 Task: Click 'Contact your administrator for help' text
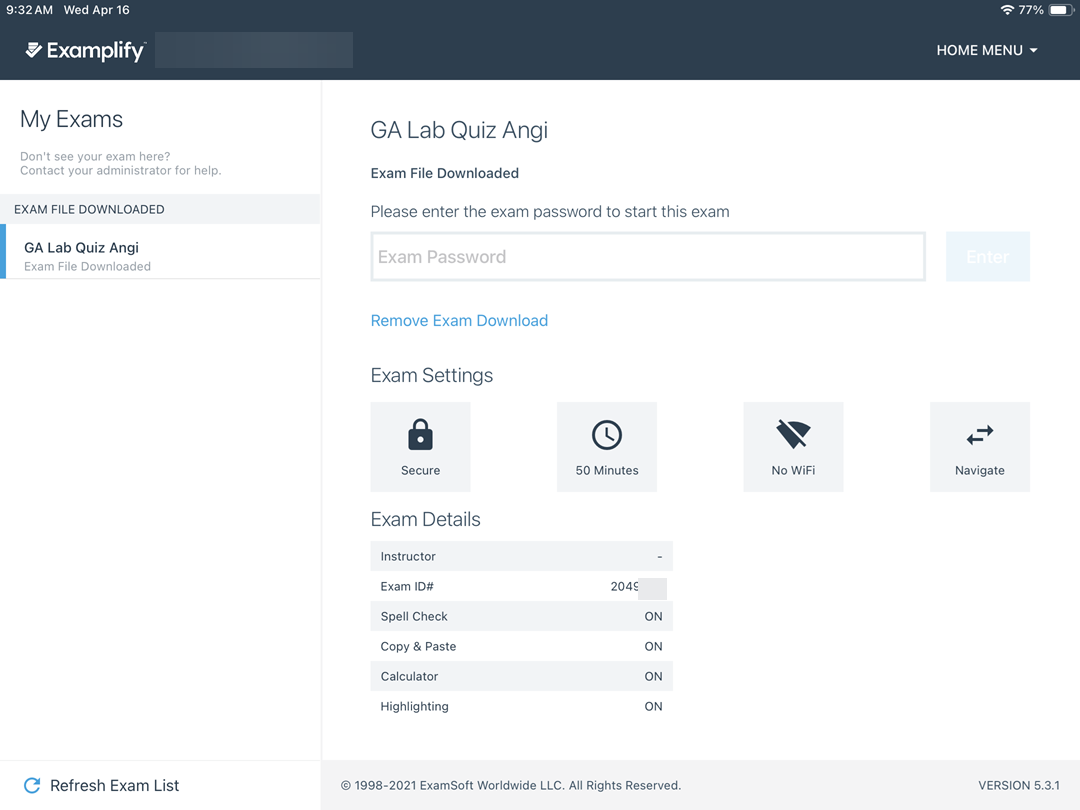121,170
